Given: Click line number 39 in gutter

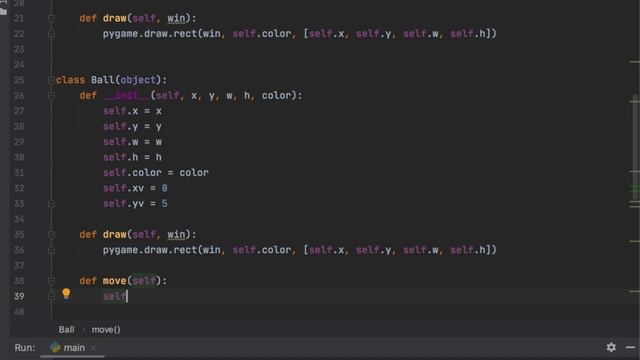Looking at the screenshot, I should (19, 296).
